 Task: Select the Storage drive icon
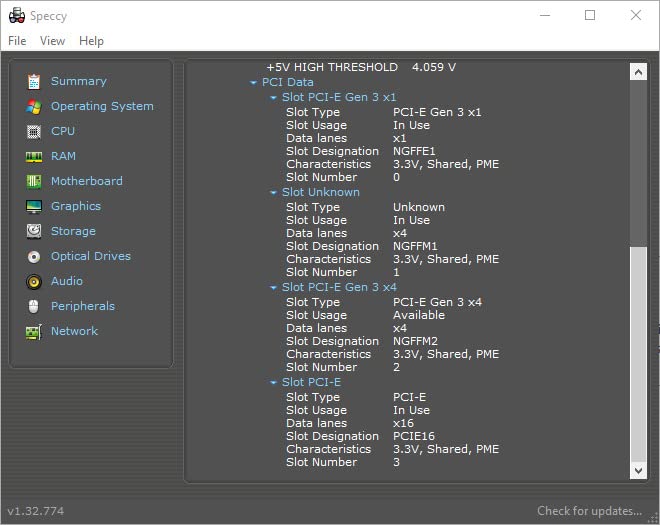(34, 232)
